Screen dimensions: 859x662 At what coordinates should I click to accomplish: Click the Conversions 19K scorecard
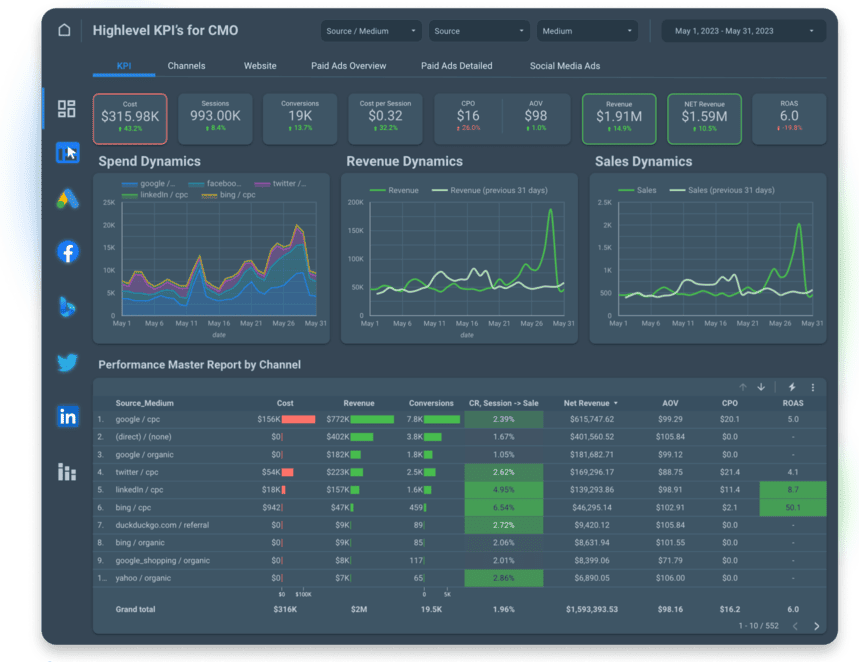coord(300,119)
